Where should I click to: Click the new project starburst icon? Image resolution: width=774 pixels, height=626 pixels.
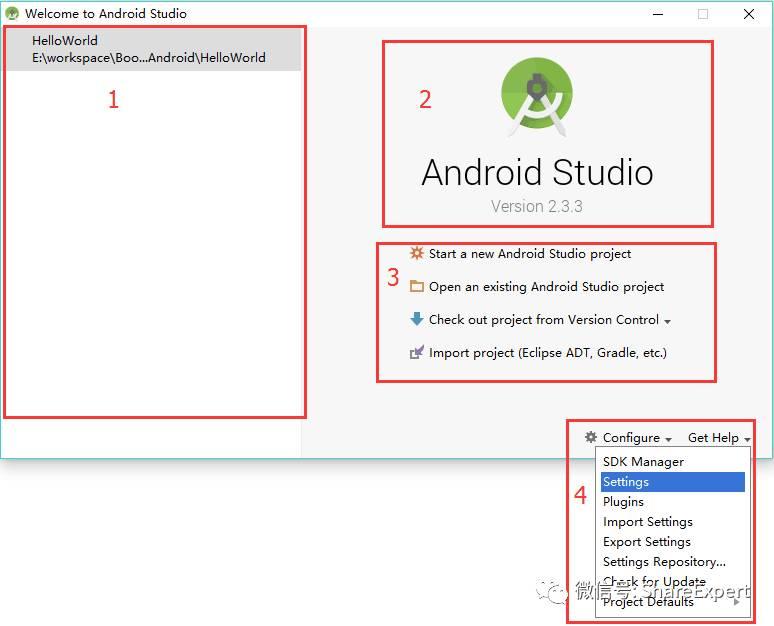pyautogui.click(x=417, y=253)
